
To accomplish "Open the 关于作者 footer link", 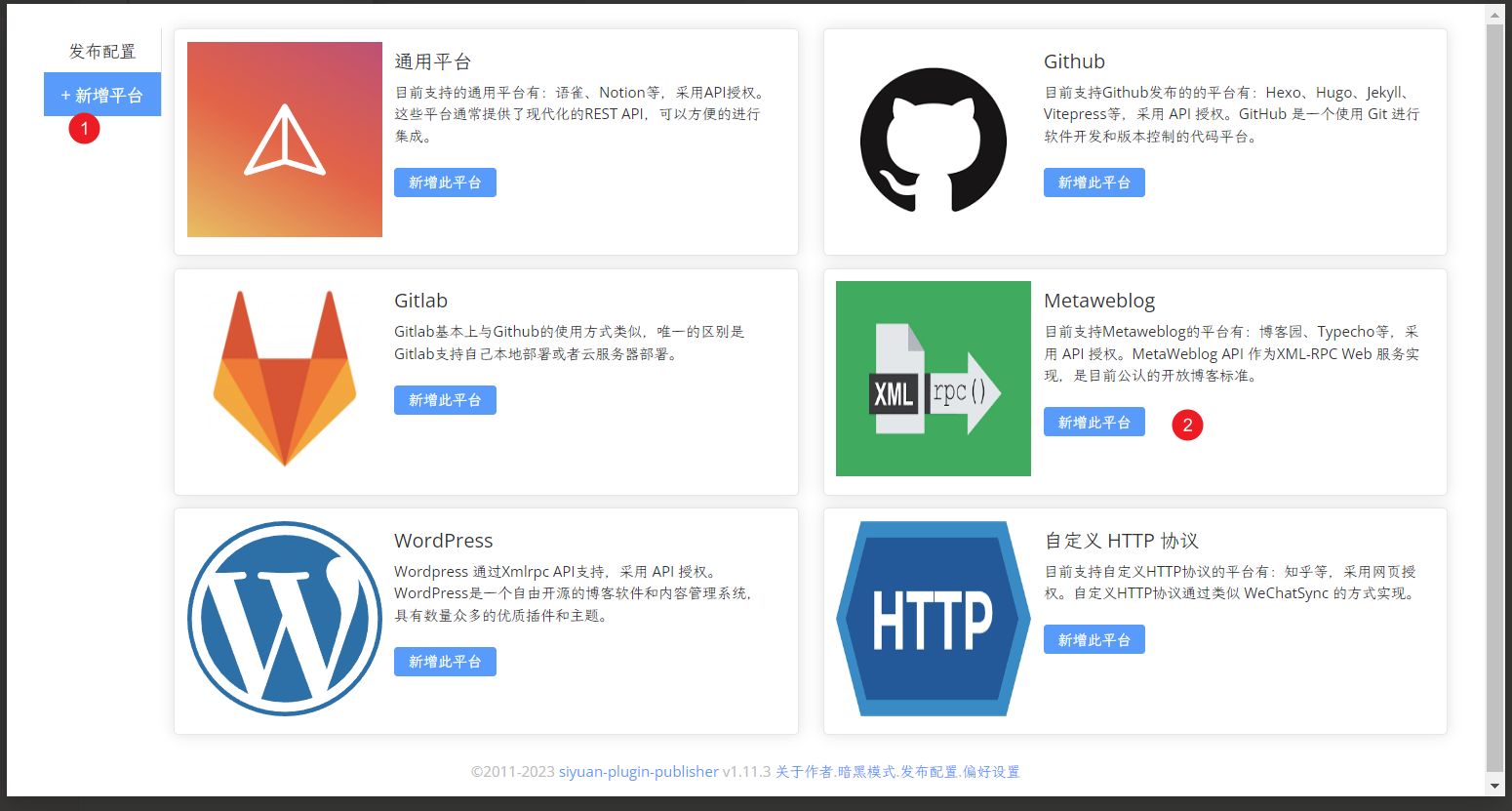I will coord(804,772).
